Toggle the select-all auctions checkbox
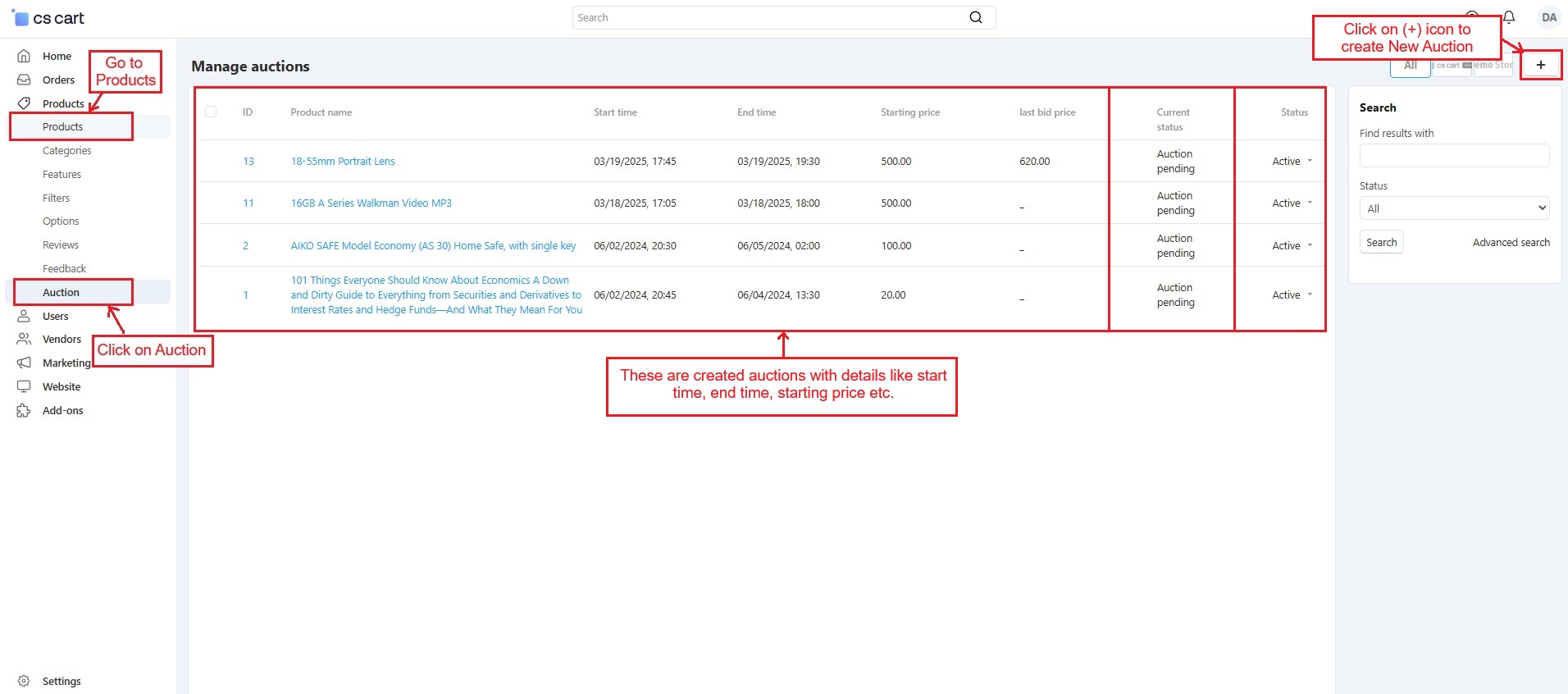Screen dimensions: 1568x694 (x=211, y=112)
